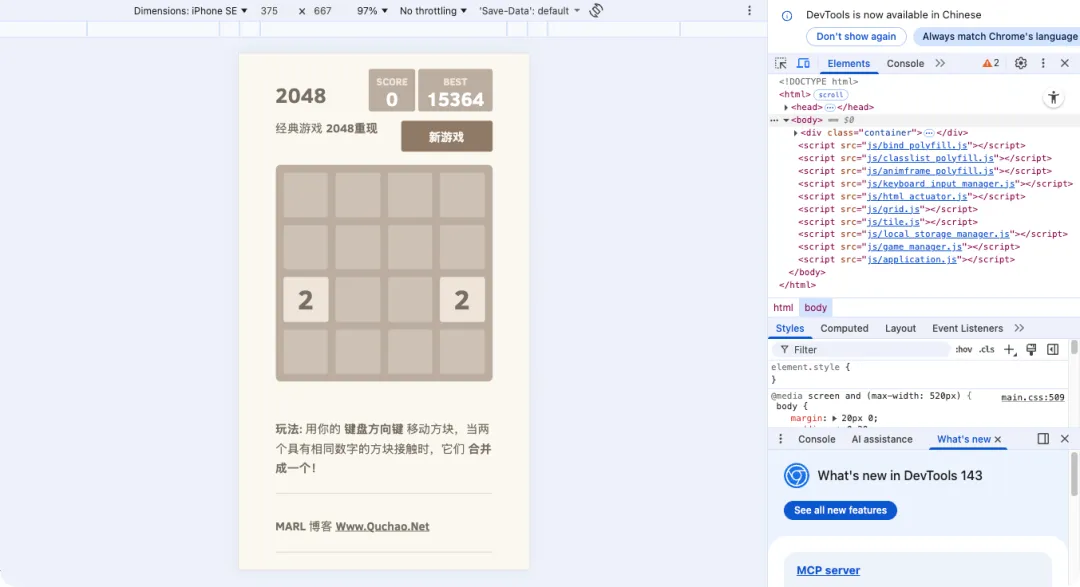This screenshot has height=587, width=1080.
Task: Open DevTools settings gear
Action: pyautogui.click(x=1020, y=63)
